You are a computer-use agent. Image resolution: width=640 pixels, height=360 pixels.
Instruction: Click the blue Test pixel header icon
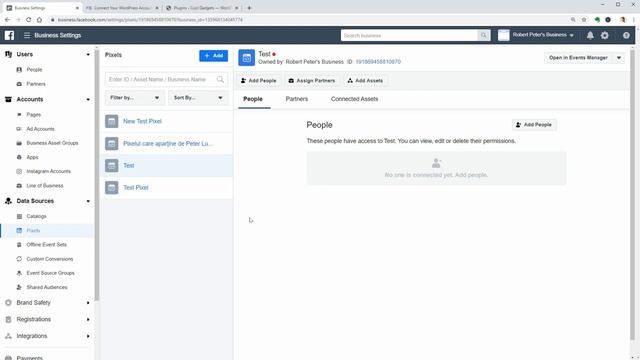[x=247, y=58]
